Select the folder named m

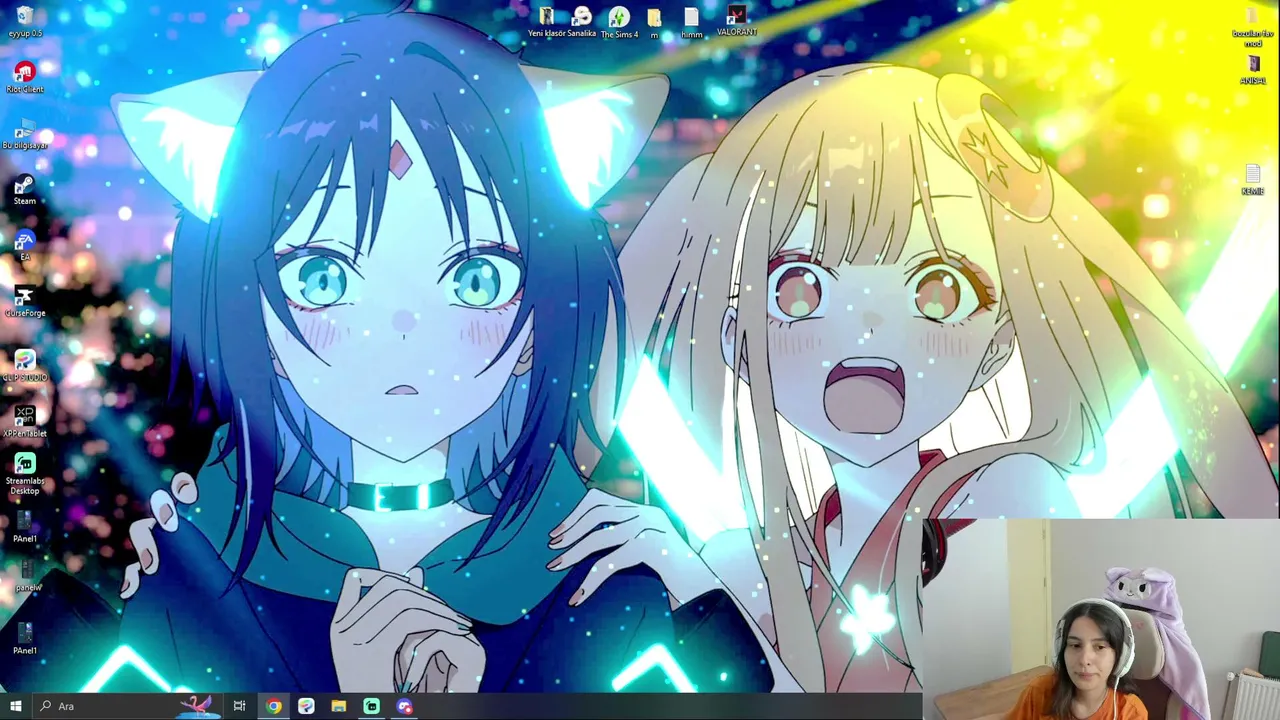pos(654,23)
